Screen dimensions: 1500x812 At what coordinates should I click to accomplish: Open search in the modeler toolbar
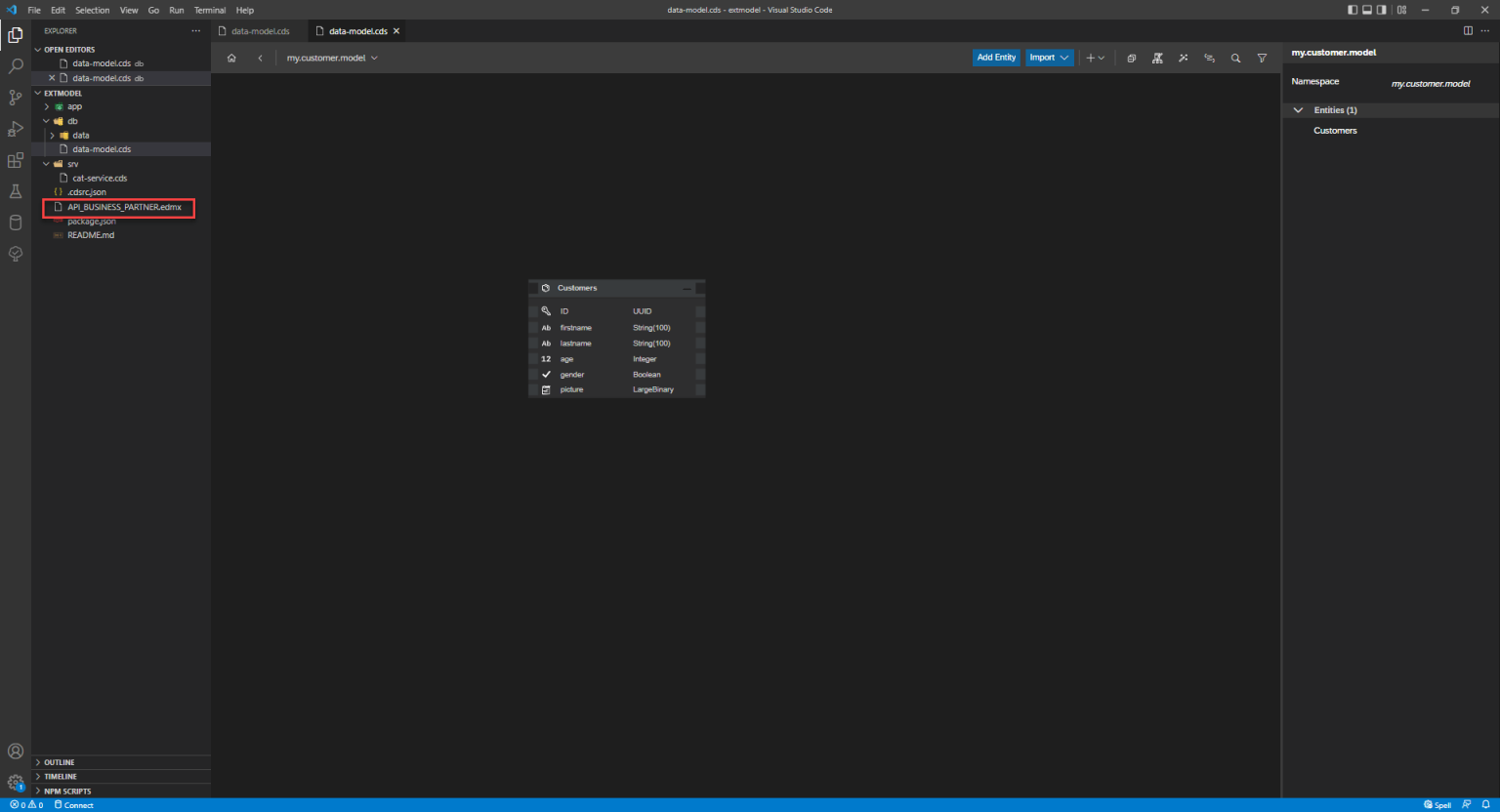point(1235,58)
